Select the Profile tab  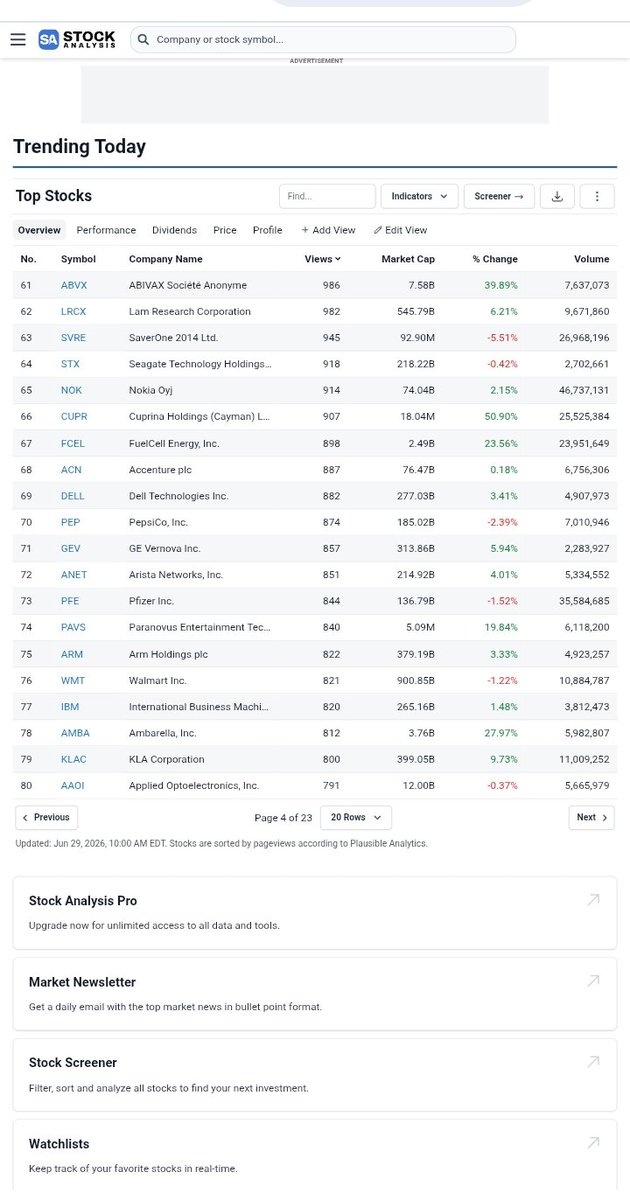click(267, 230)
